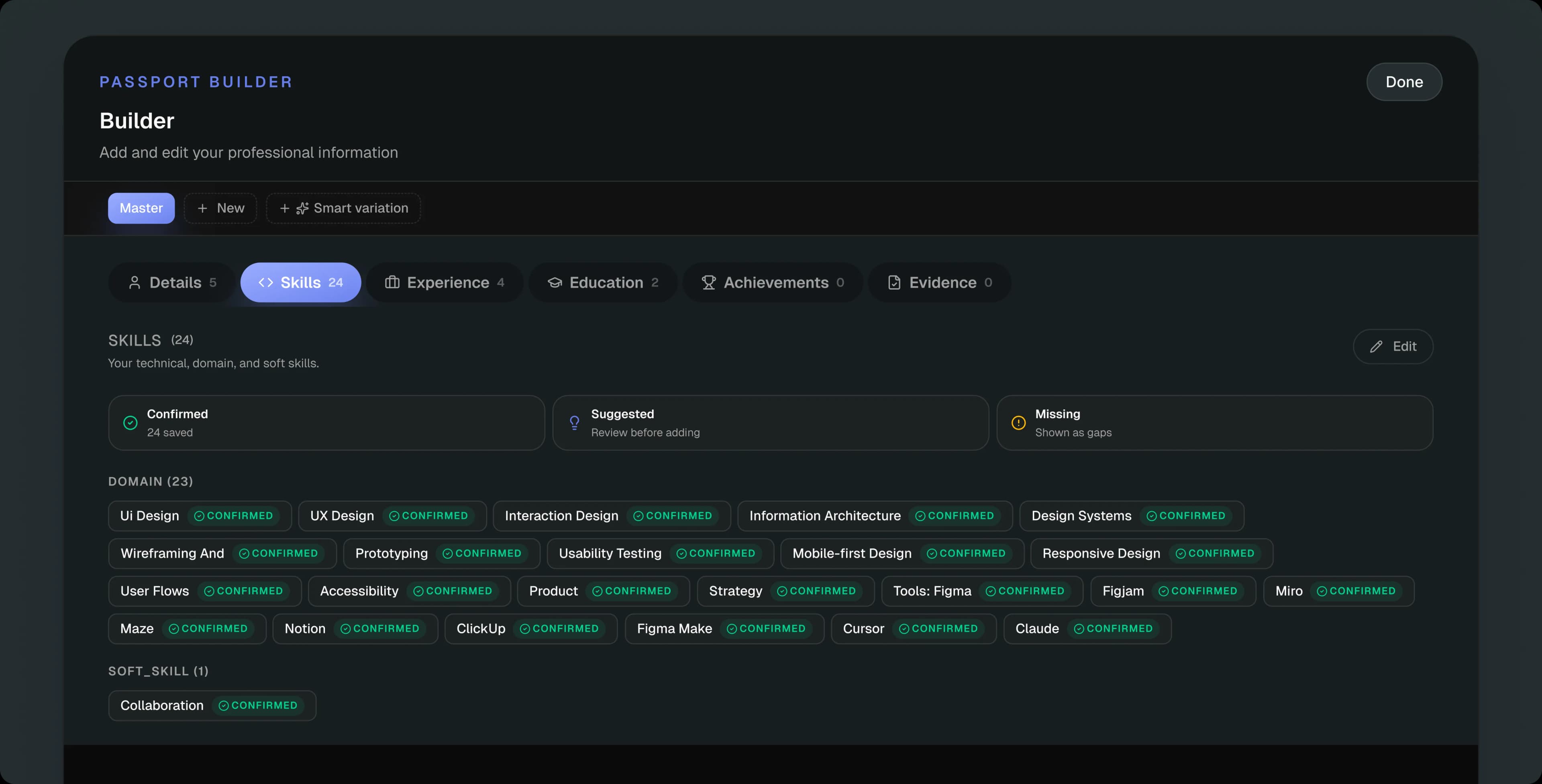Add a Smart variation
1542x784 pixels.
tap(344, 208)
